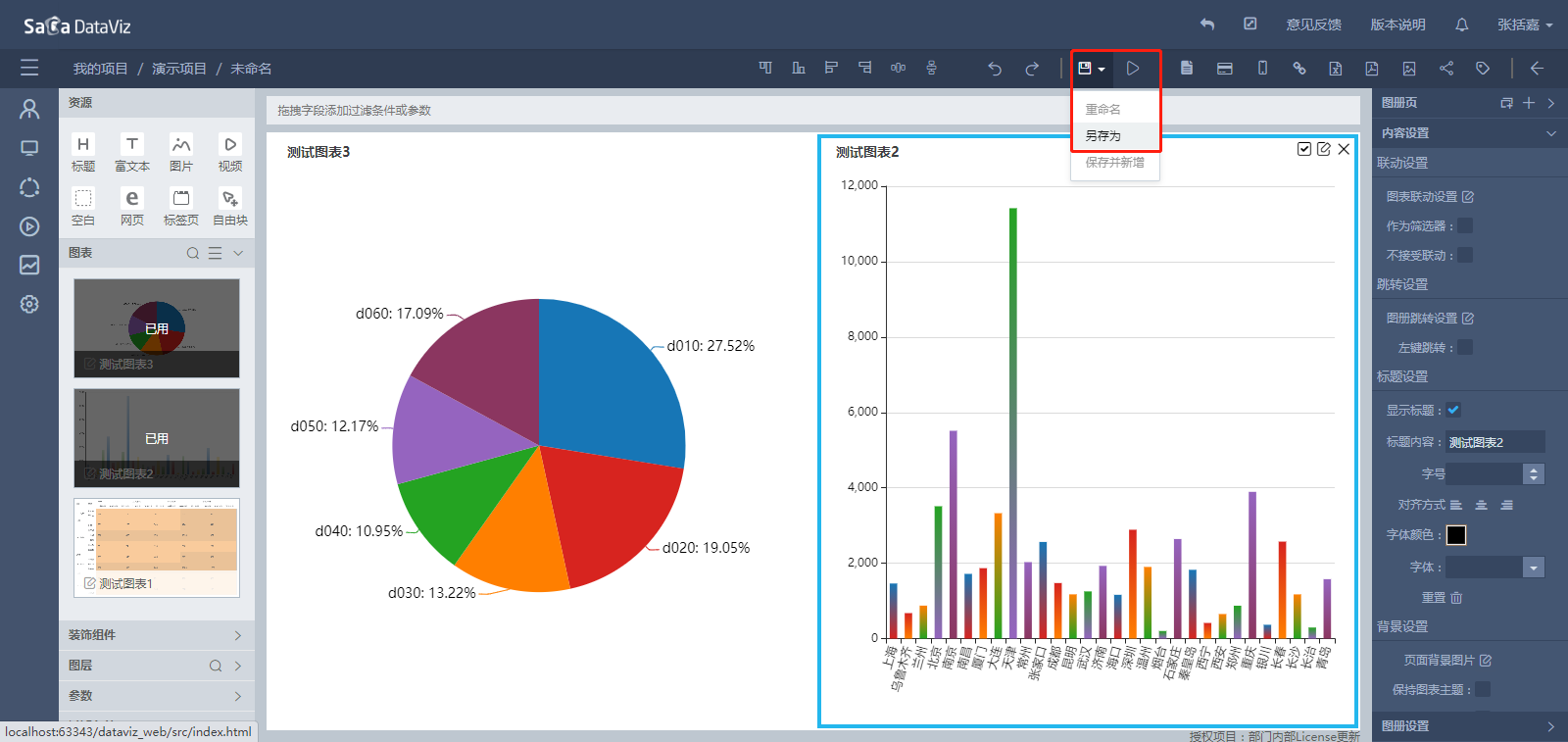
Task: Undo the last action
Action: pyautogui.click(x=995, y=69)
